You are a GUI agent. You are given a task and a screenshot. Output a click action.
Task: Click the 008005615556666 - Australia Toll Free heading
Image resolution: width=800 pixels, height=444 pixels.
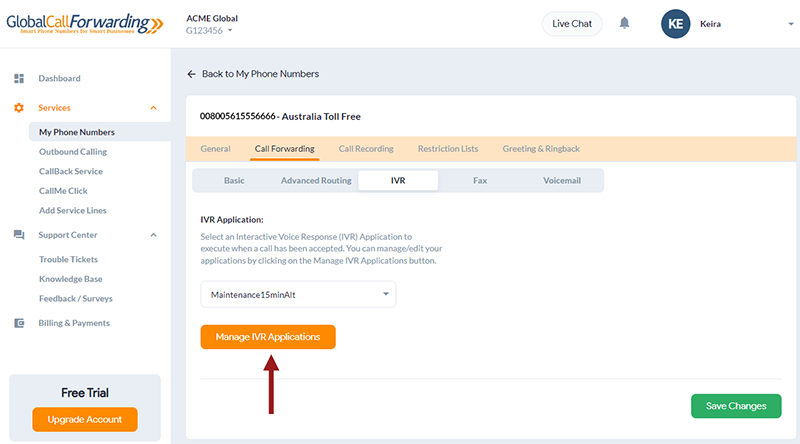click(280, 116)
